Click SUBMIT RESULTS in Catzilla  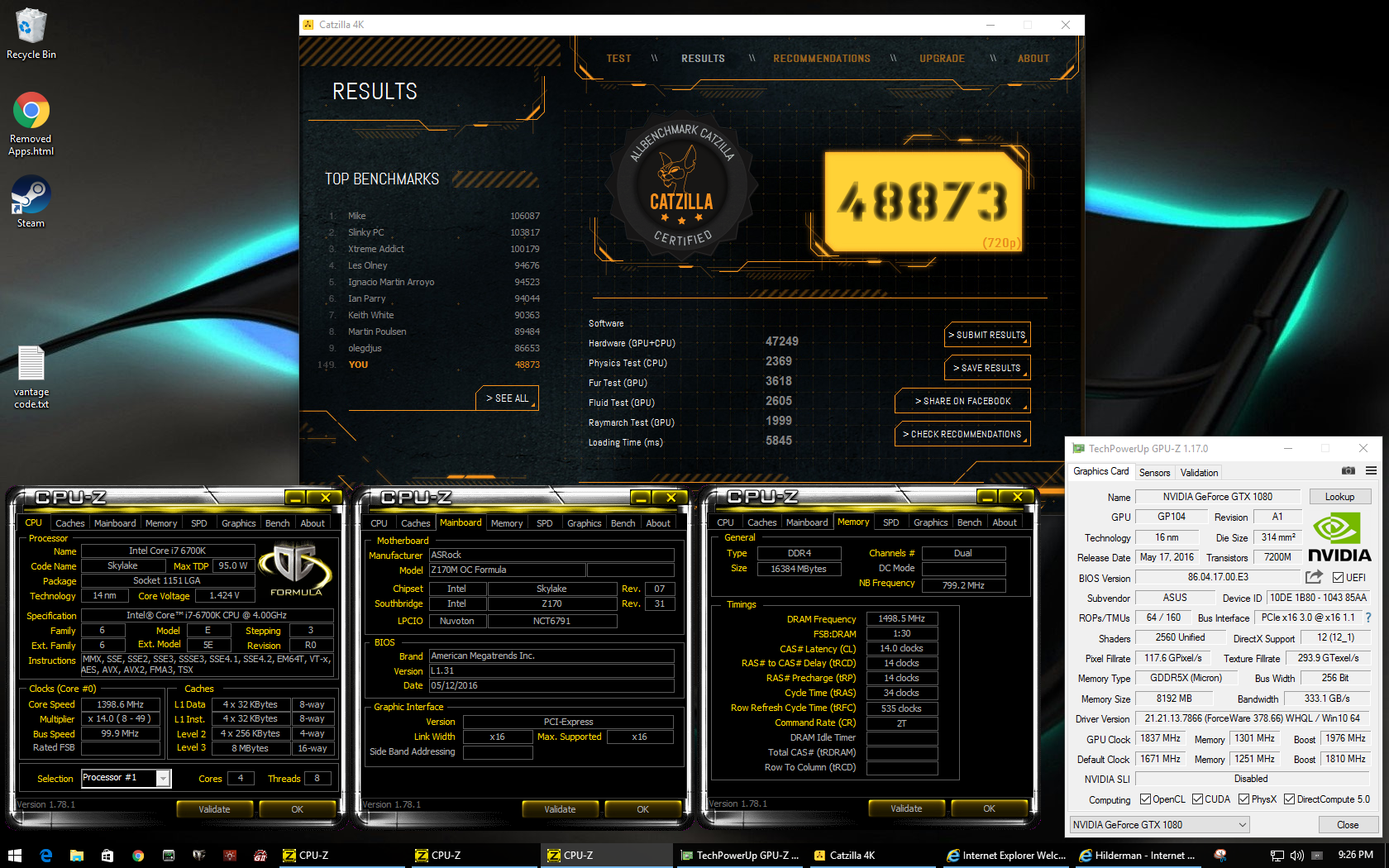pos(987,335)
